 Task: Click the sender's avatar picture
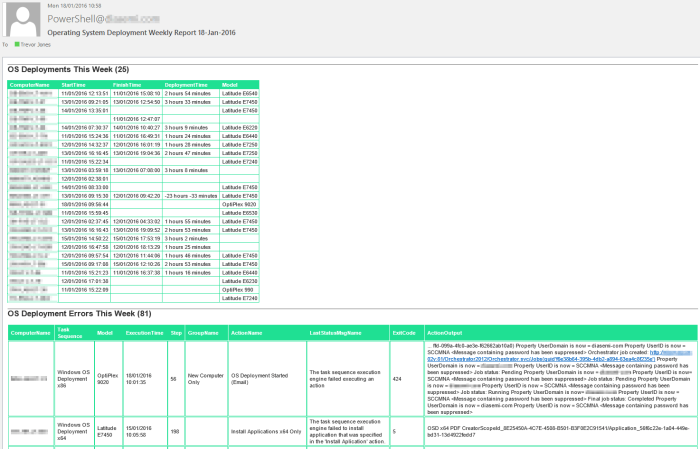point(22,24)
